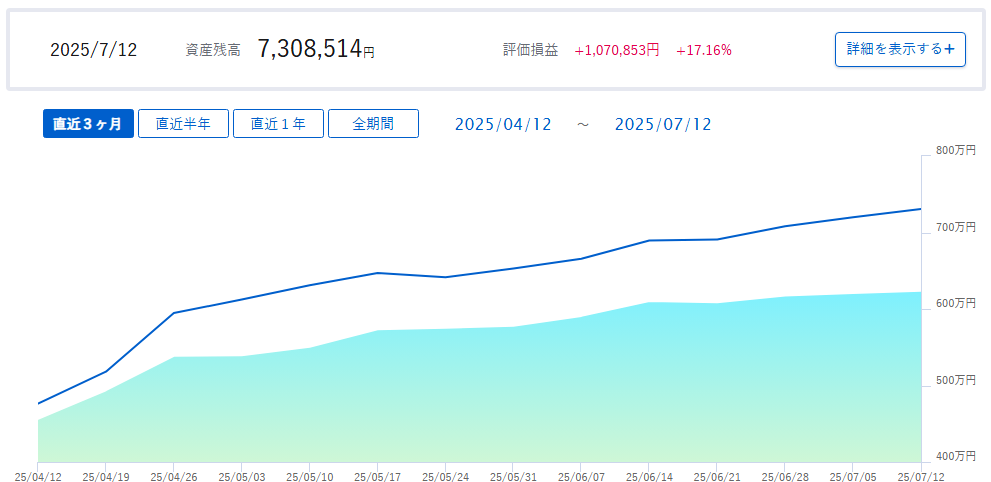Click the blue line point at 25/05/17

point(377,273)
